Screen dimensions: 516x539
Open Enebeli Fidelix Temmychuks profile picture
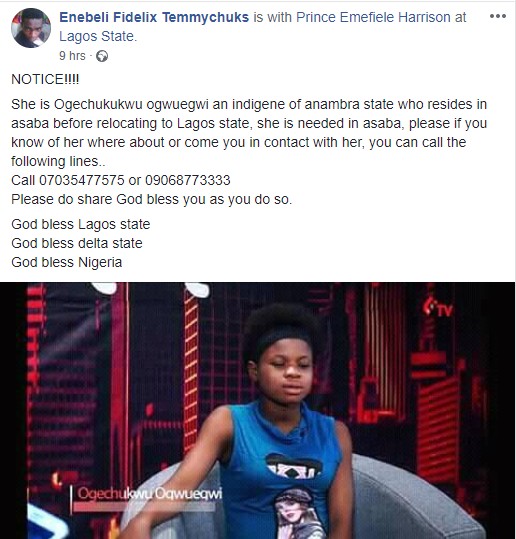31,28
